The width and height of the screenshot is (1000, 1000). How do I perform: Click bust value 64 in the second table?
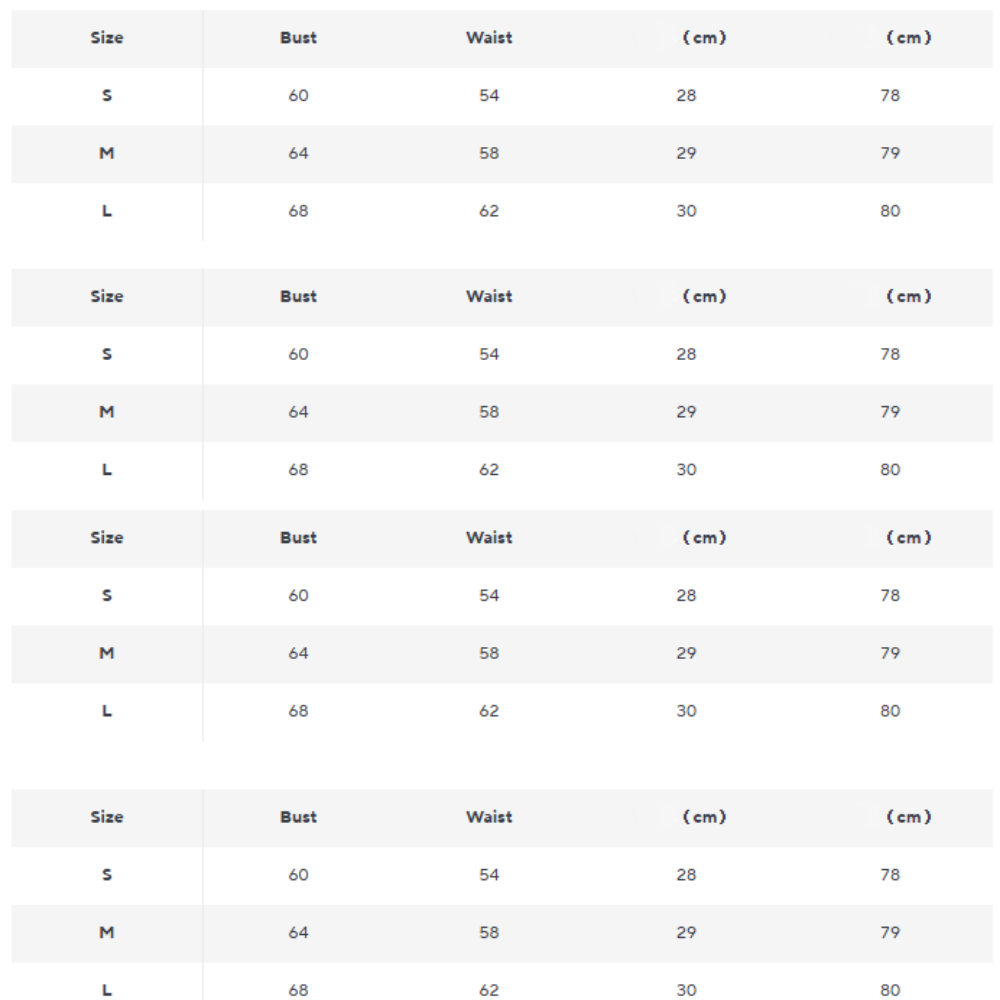click(298, 412)
